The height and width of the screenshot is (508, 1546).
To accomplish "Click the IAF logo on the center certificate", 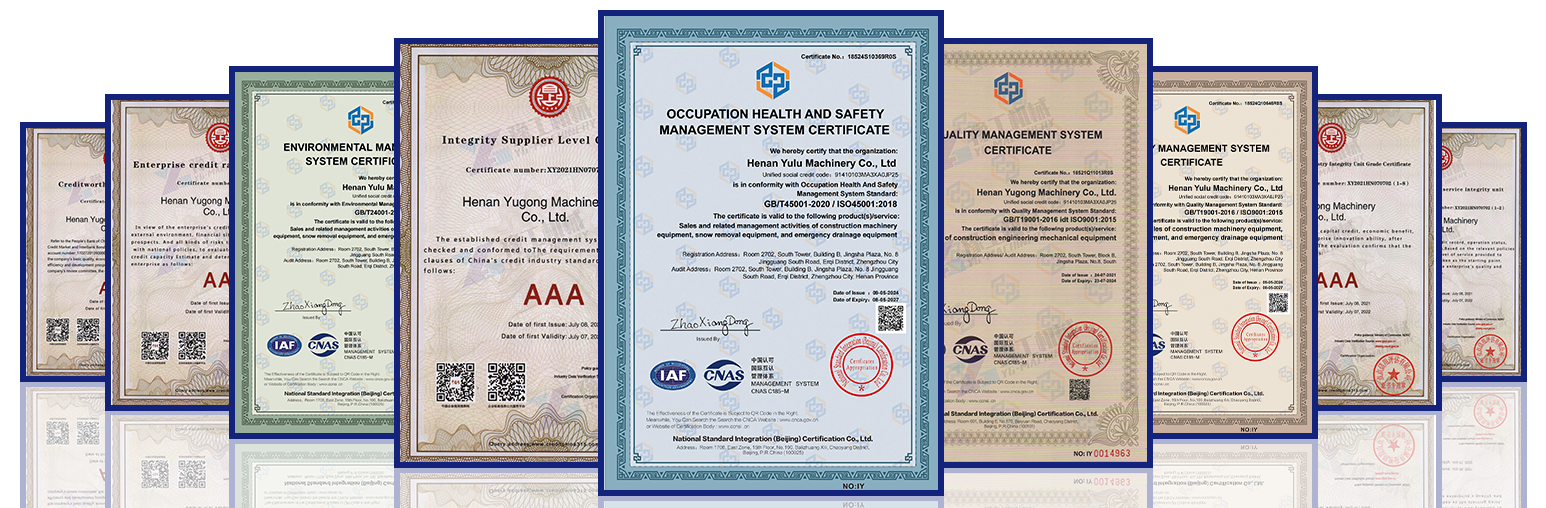I will [673, 375].
